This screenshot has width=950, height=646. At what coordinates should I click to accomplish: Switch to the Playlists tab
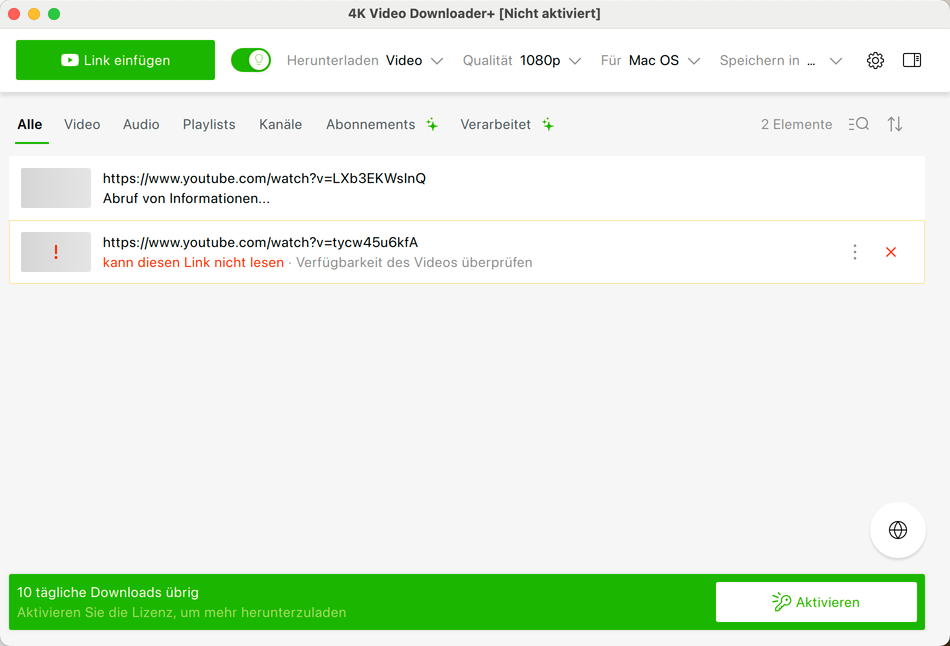209,125
